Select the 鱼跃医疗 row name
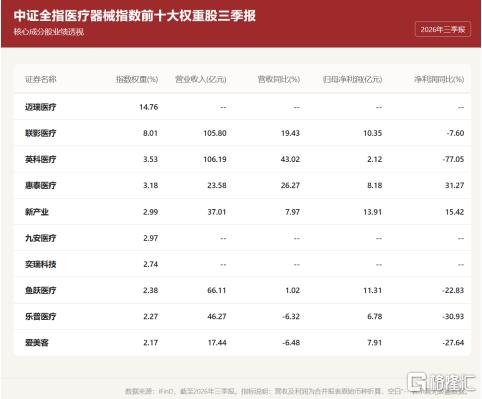The image size is (482, 399). [x=41, y=290]
